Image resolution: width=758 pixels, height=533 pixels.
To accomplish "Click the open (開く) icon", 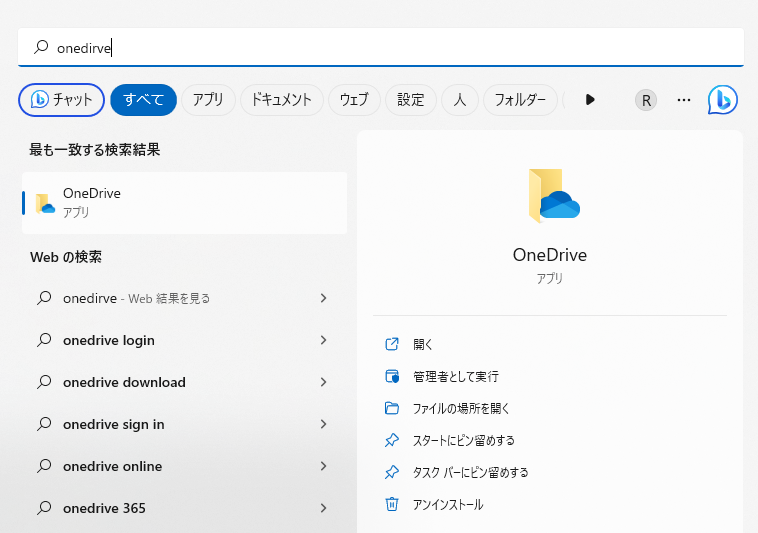I will [392, 344].
